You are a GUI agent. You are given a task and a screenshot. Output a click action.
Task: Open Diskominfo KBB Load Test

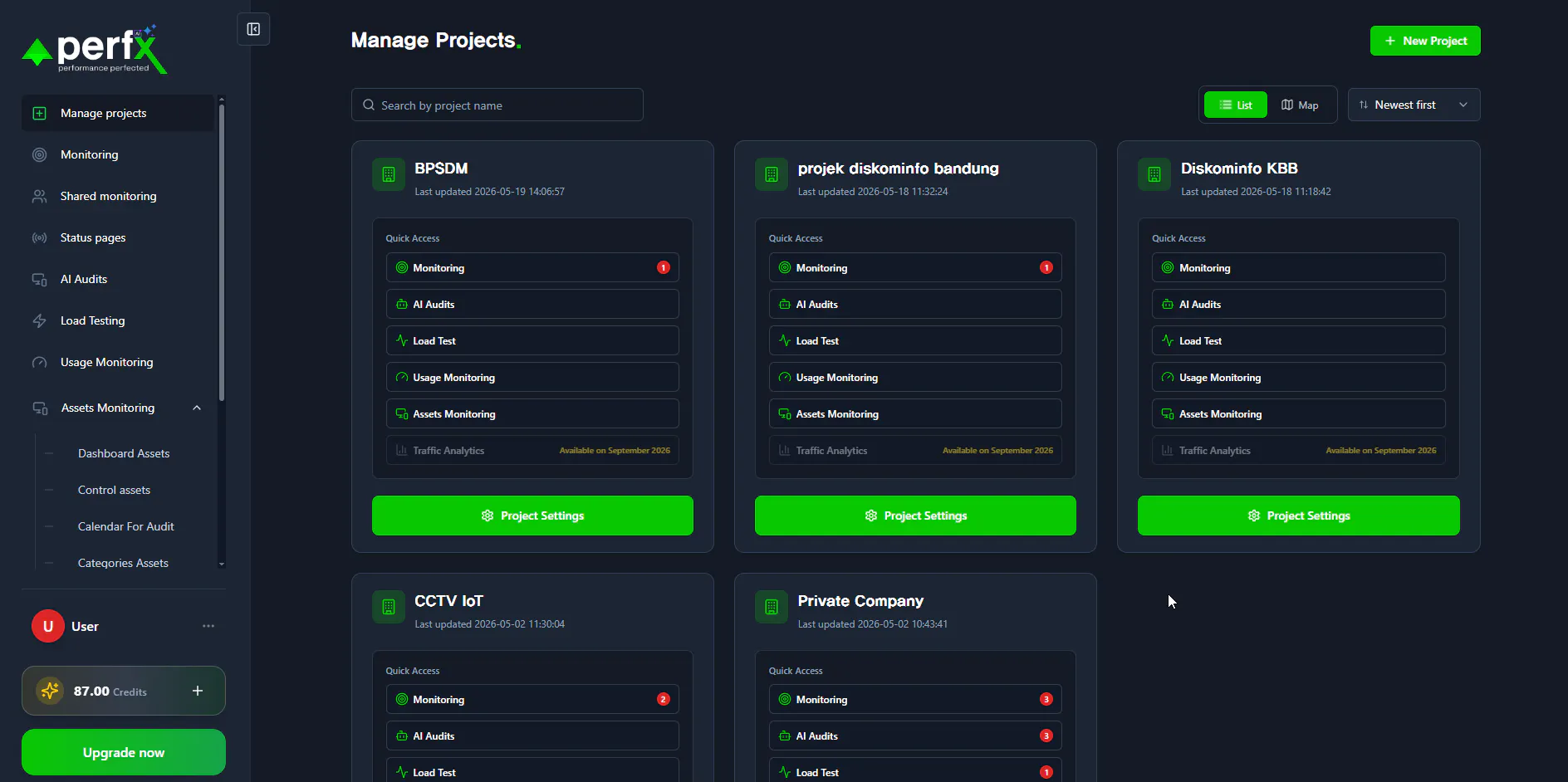1298,340
